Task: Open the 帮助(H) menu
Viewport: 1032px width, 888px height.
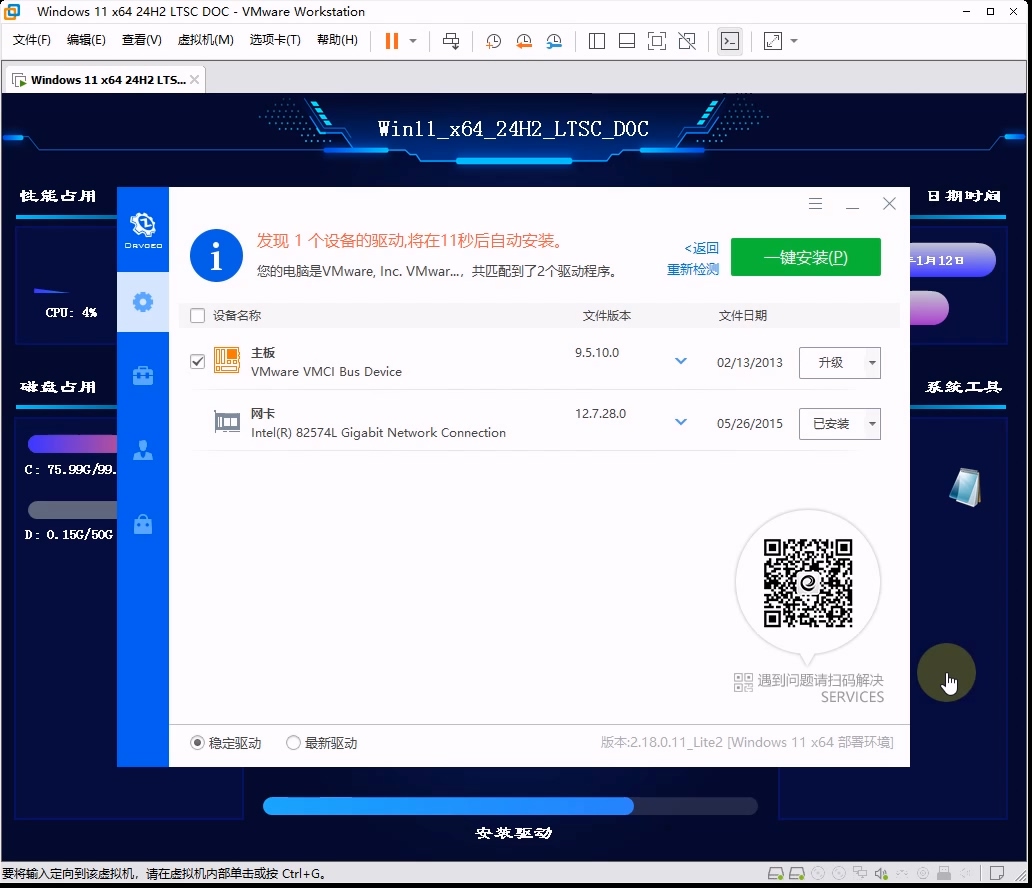Action: [x=337, y=40]
